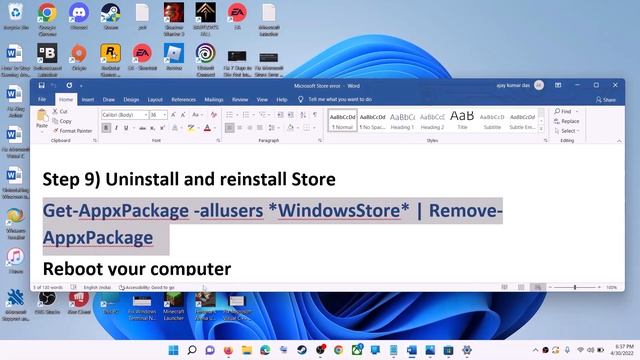Click the Bullets list icon
The height and width of the screenshot is (360, 640).
pyautogui.click(x=229, y=115)
